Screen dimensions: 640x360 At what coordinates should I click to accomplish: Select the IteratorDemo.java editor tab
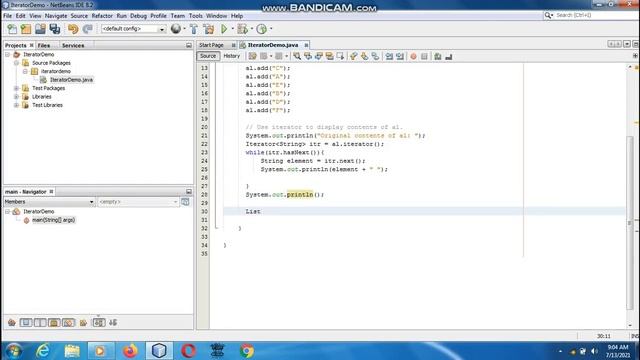coord(273,45)
